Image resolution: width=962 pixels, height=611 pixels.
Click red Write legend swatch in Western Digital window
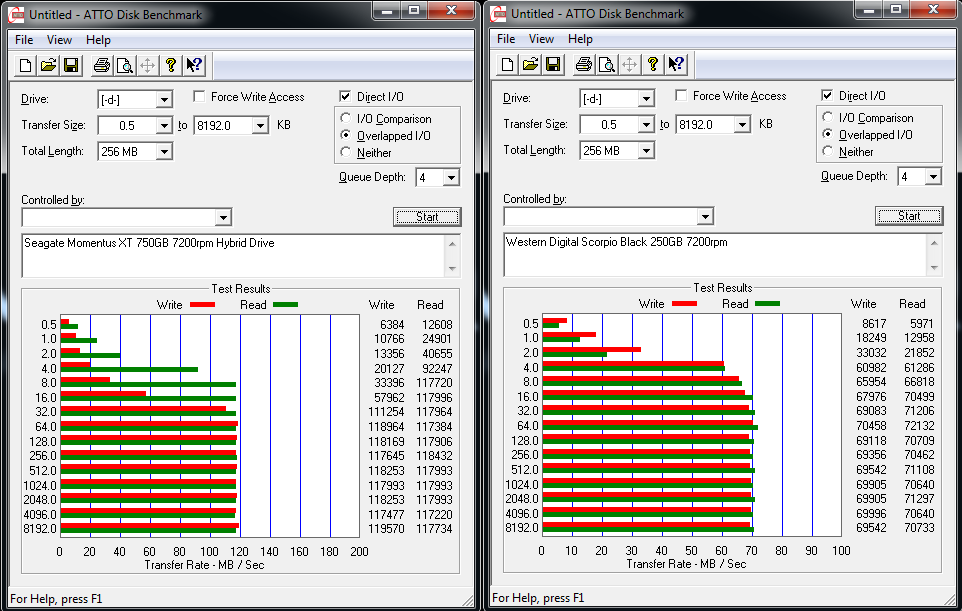(x=685, y=303)
